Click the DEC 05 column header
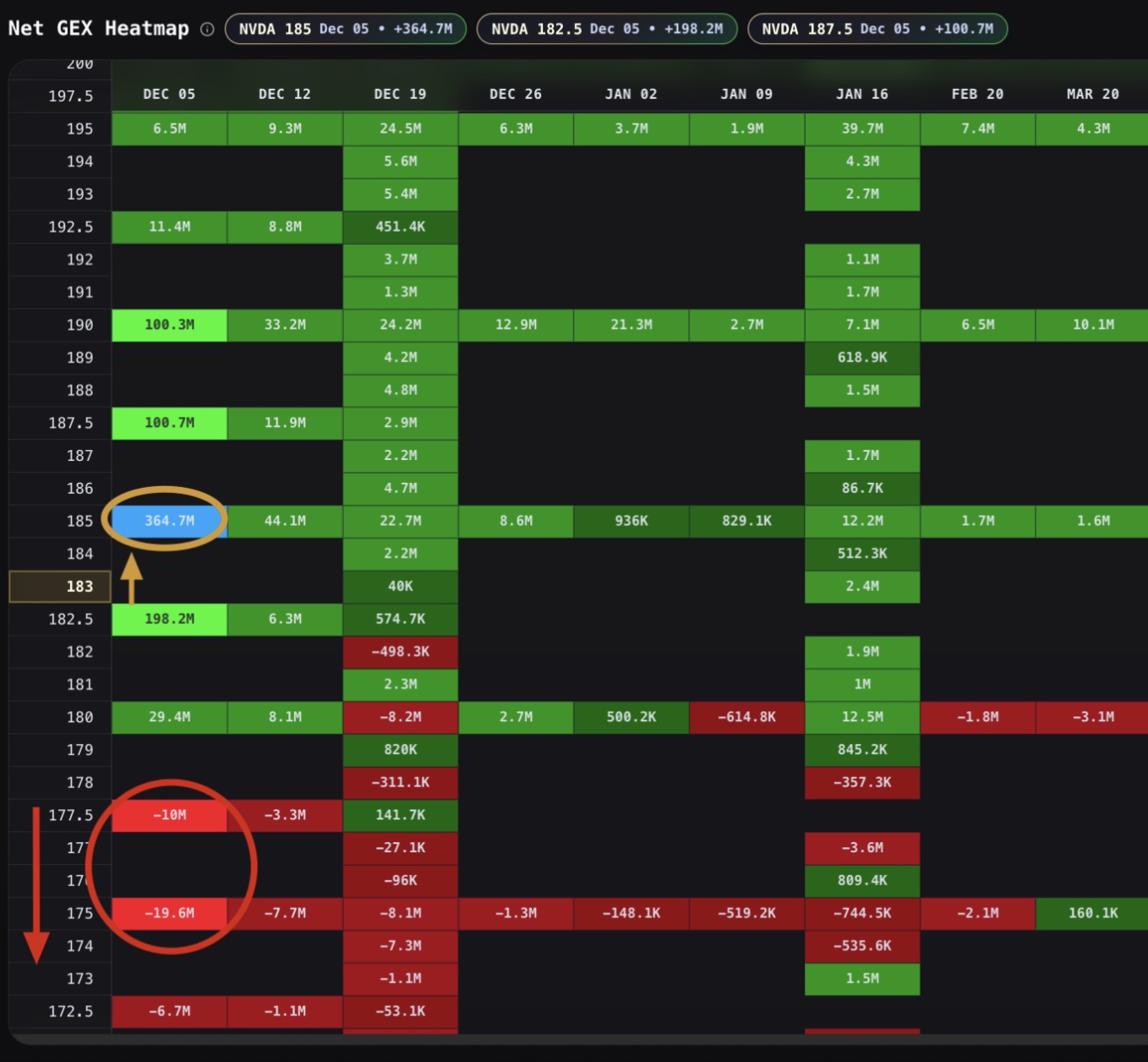This screenshot has width=1148, height=1062. point(169,94)
